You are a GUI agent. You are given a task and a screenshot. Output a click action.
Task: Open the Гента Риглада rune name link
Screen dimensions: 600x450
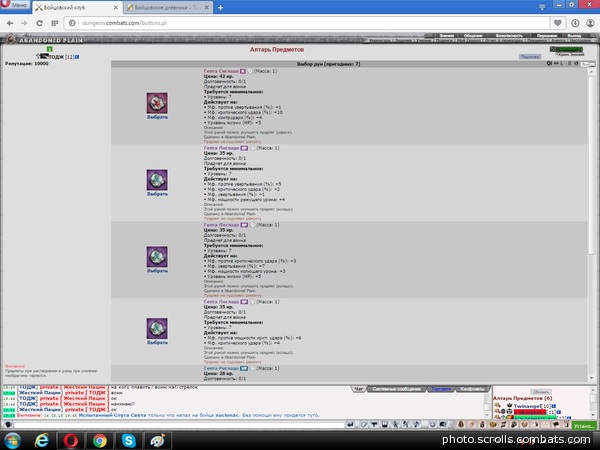(221, 368)
